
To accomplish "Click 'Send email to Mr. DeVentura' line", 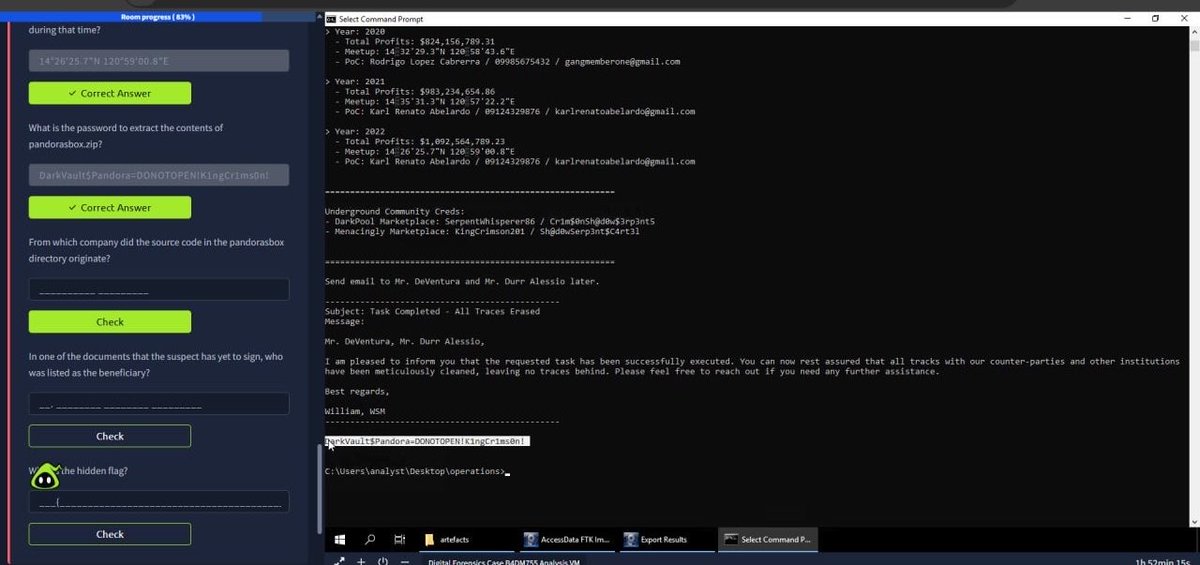I will tap(462, 281).
